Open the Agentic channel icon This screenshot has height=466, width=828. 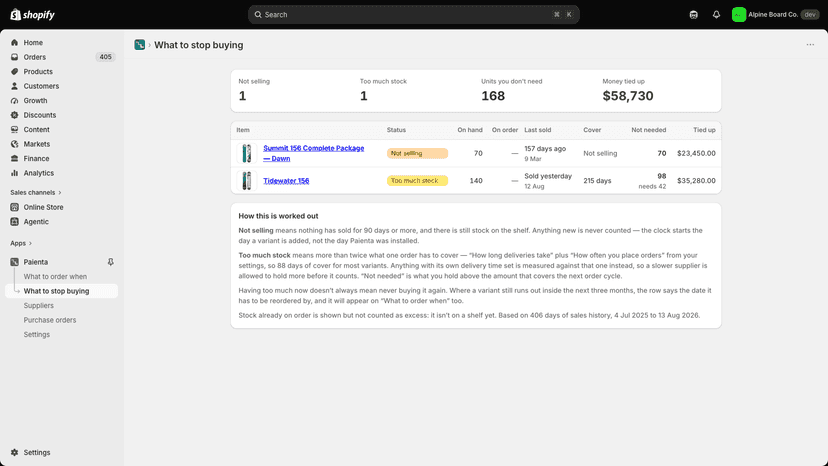(x=14, y=222)
